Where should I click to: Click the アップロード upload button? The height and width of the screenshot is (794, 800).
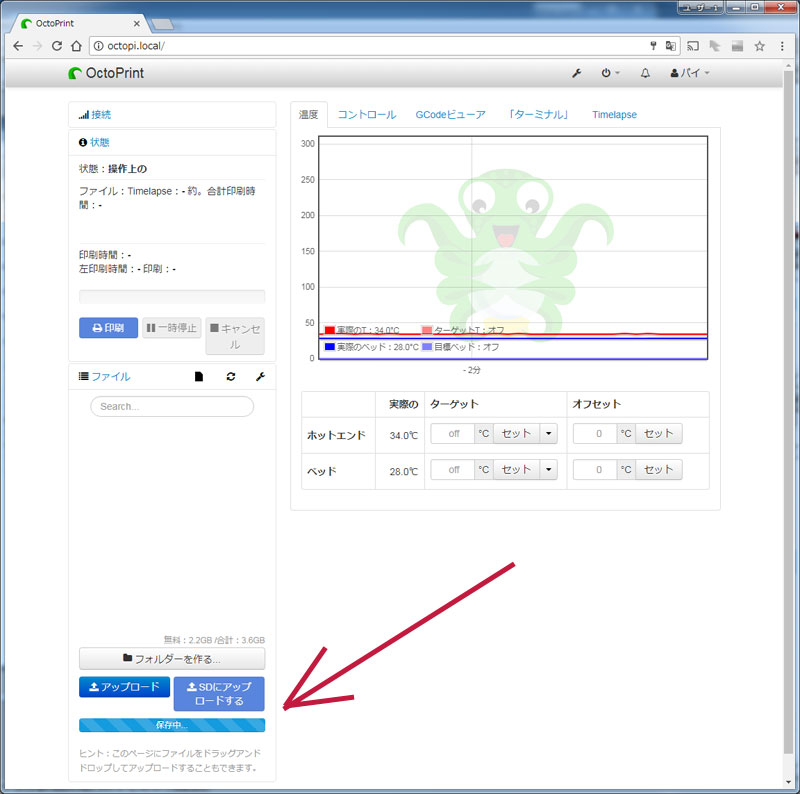click(124, 687)
